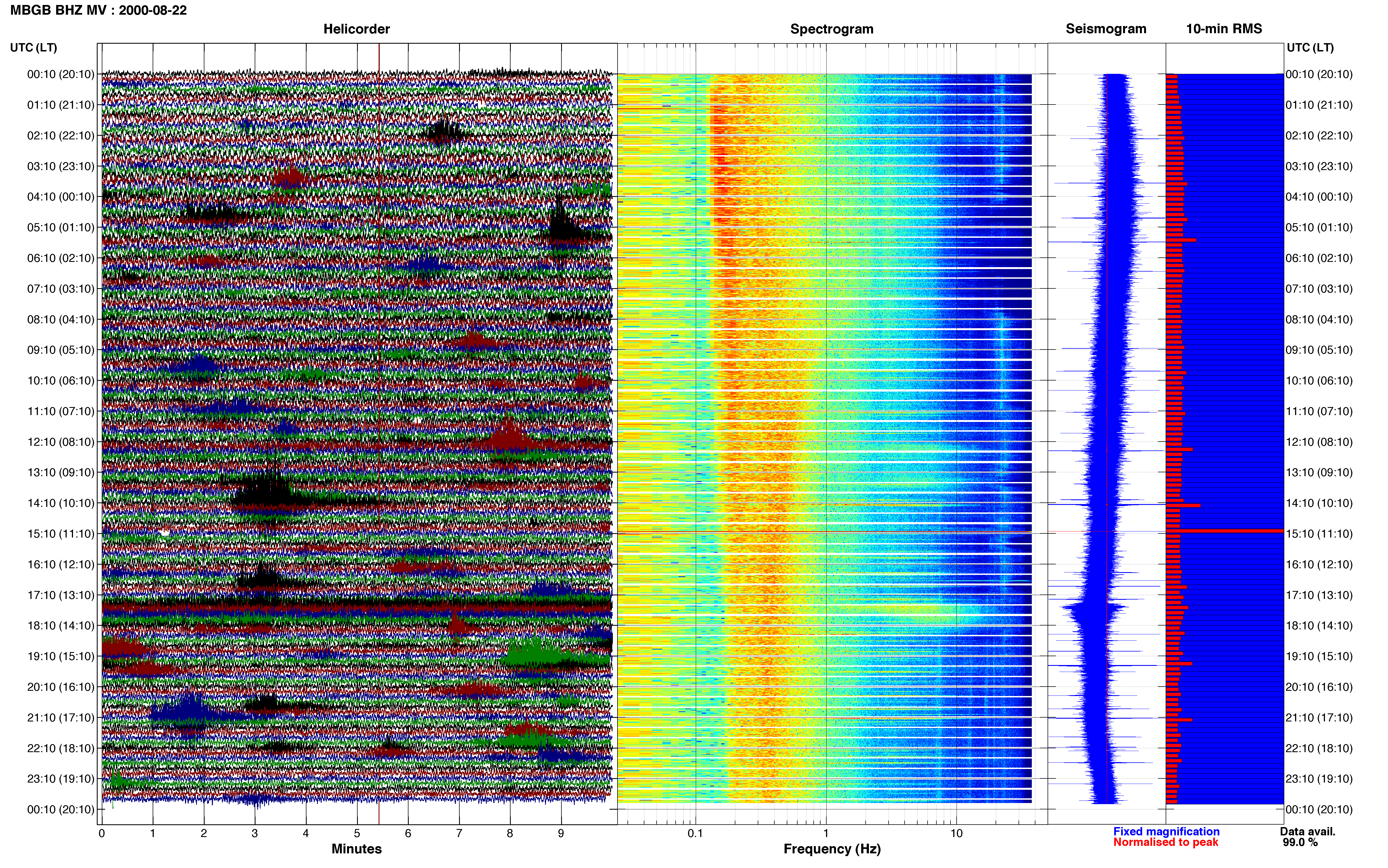Screen dimensions: 1388x868
Task: Select left time label '18:10 (14:10)'
Action: 61,626
